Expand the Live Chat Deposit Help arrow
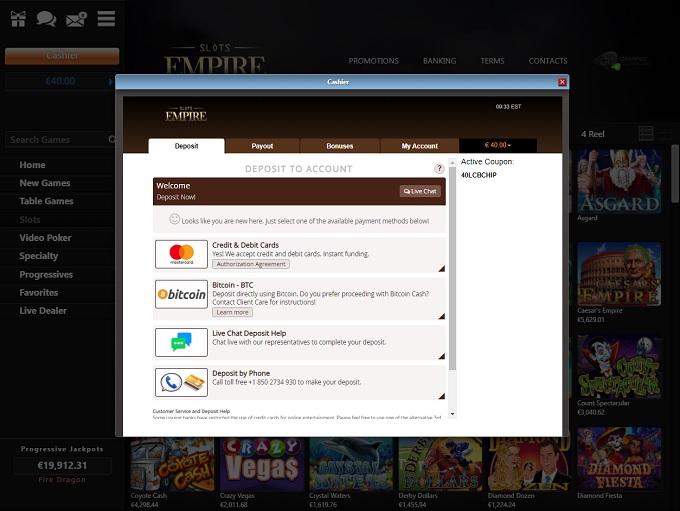 pos(441,356)
